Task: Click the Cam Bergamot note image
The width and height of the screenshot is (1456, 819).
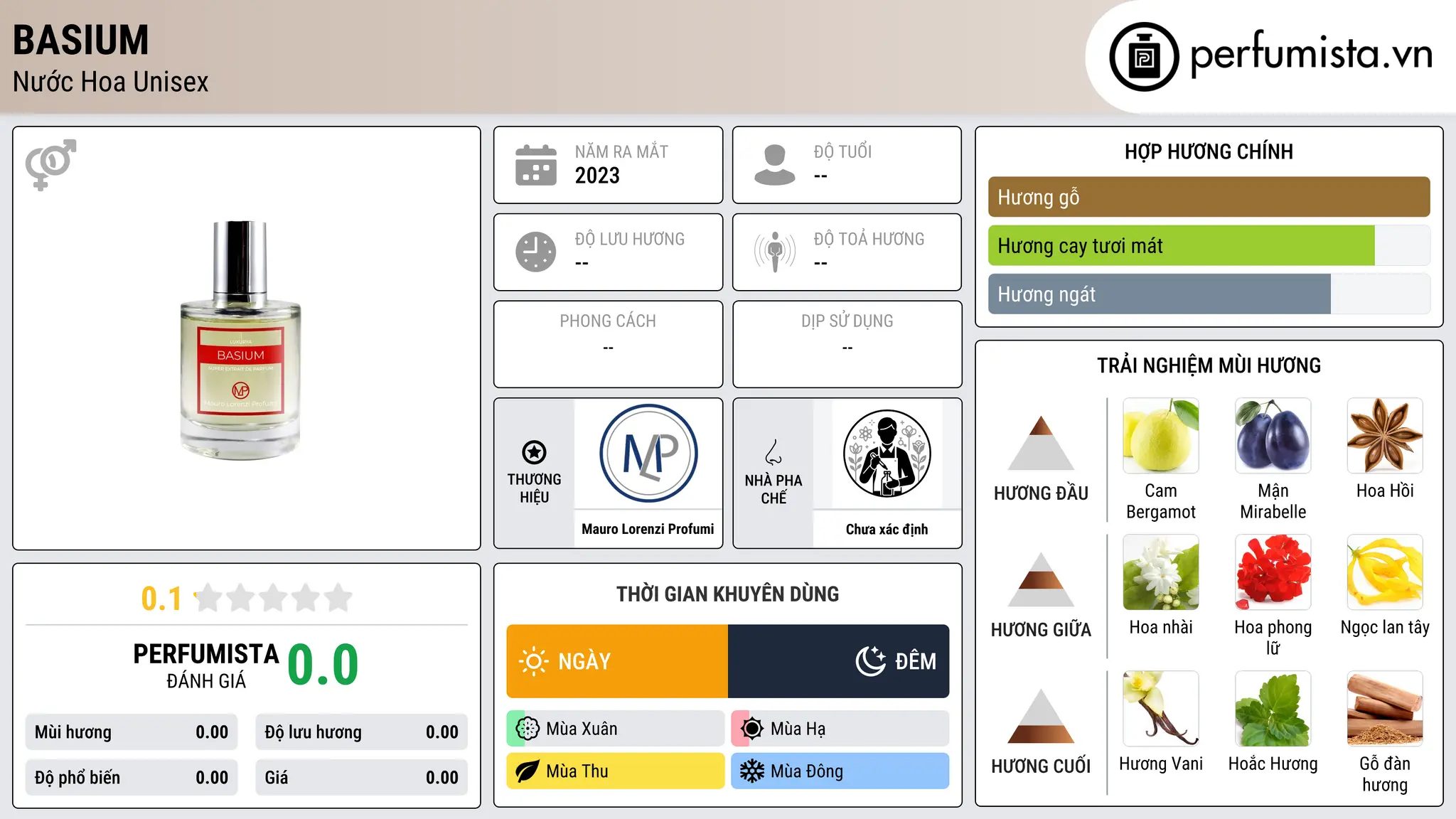Action: pos(1161,436)
